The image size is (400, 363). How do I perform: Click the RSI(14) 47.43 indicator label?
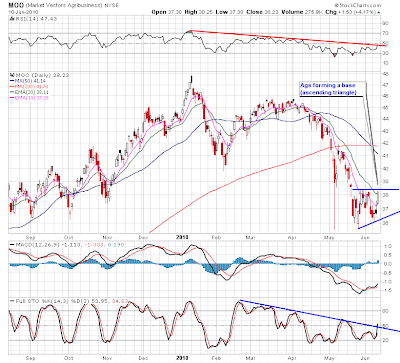35,19
